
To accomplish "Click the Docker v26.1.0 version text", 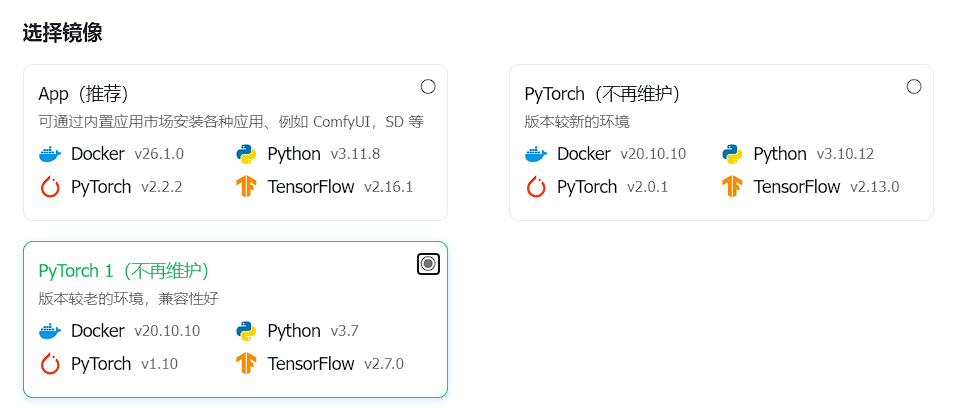I will tap(160, 154).
